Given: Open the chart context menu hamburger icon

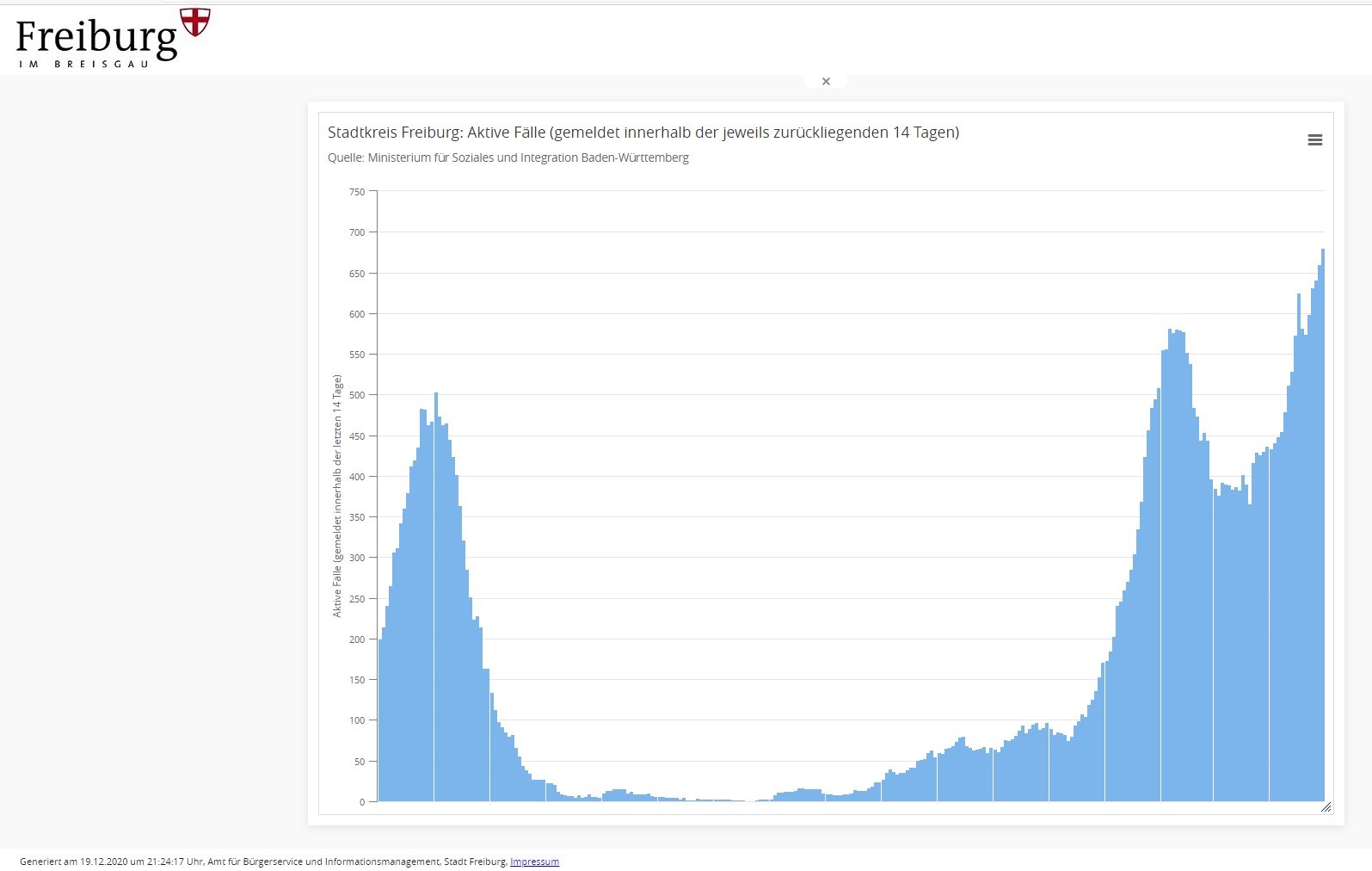Looking at the screenshot, I should tap(1314, 140).
